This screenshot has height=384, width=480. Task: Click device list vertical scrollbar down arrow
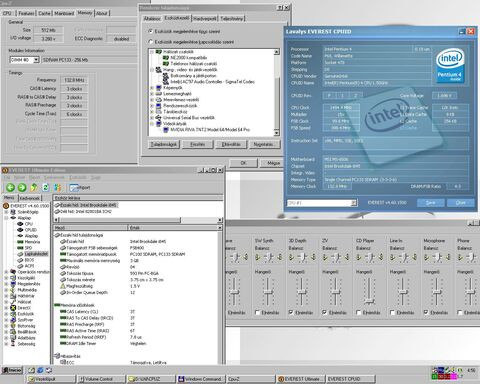276,133
